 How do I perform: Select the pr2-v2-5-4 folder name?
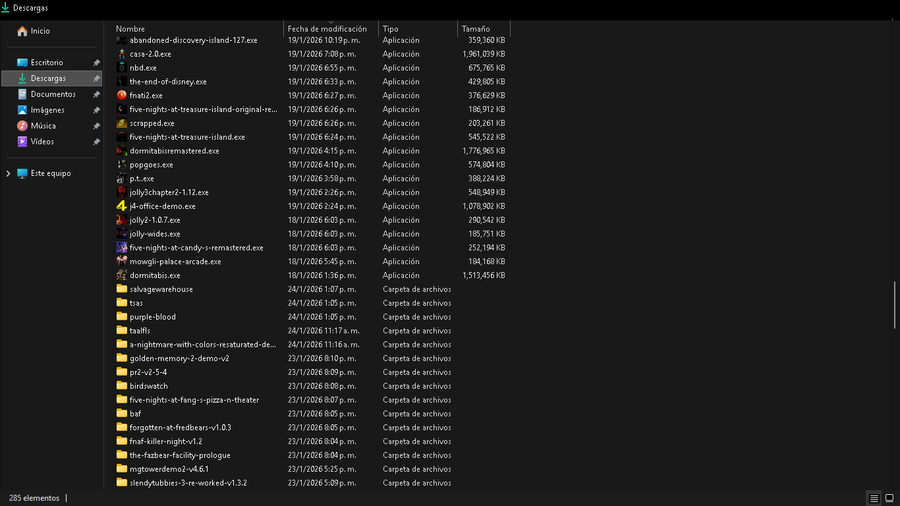pos(148,372)
